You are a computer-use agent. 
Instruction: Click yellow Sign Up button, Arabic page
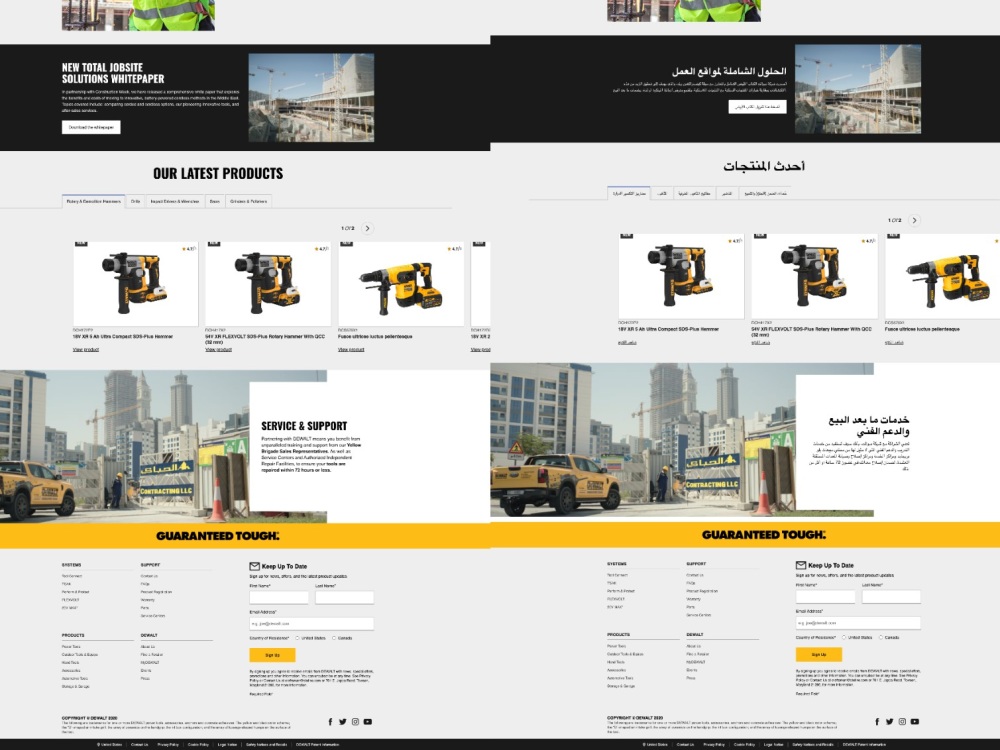click(x=819, y=654)
